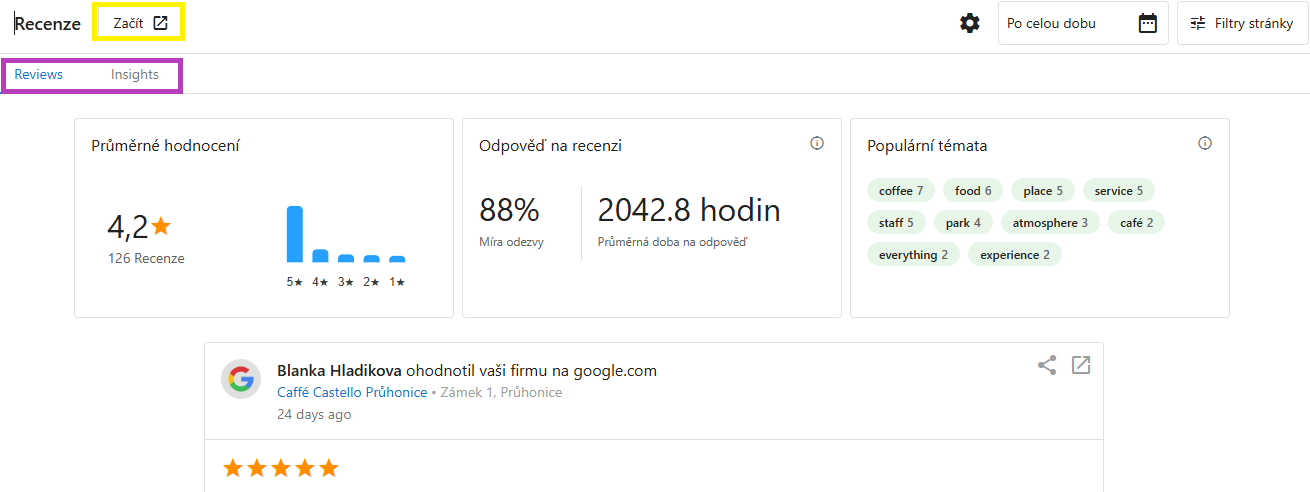
Task: Click info icon on Populární témata card
Action: click(1205, 144)
